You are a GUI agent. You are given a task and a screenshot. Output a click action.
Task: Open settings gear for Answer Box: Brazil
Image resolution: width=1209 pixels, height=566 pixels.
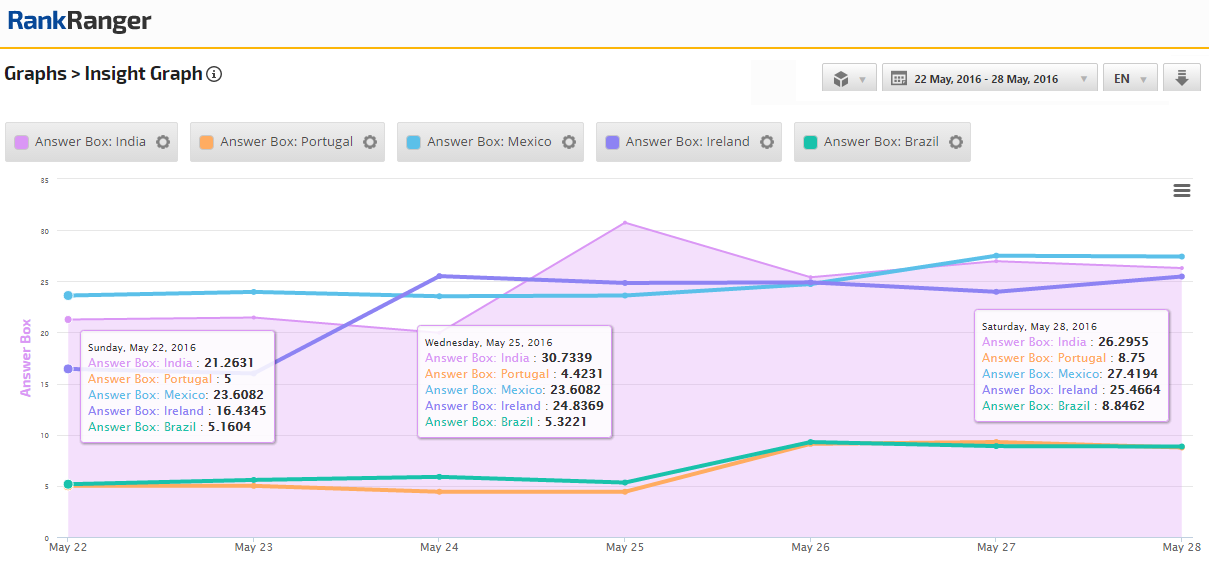pos(956,142)
